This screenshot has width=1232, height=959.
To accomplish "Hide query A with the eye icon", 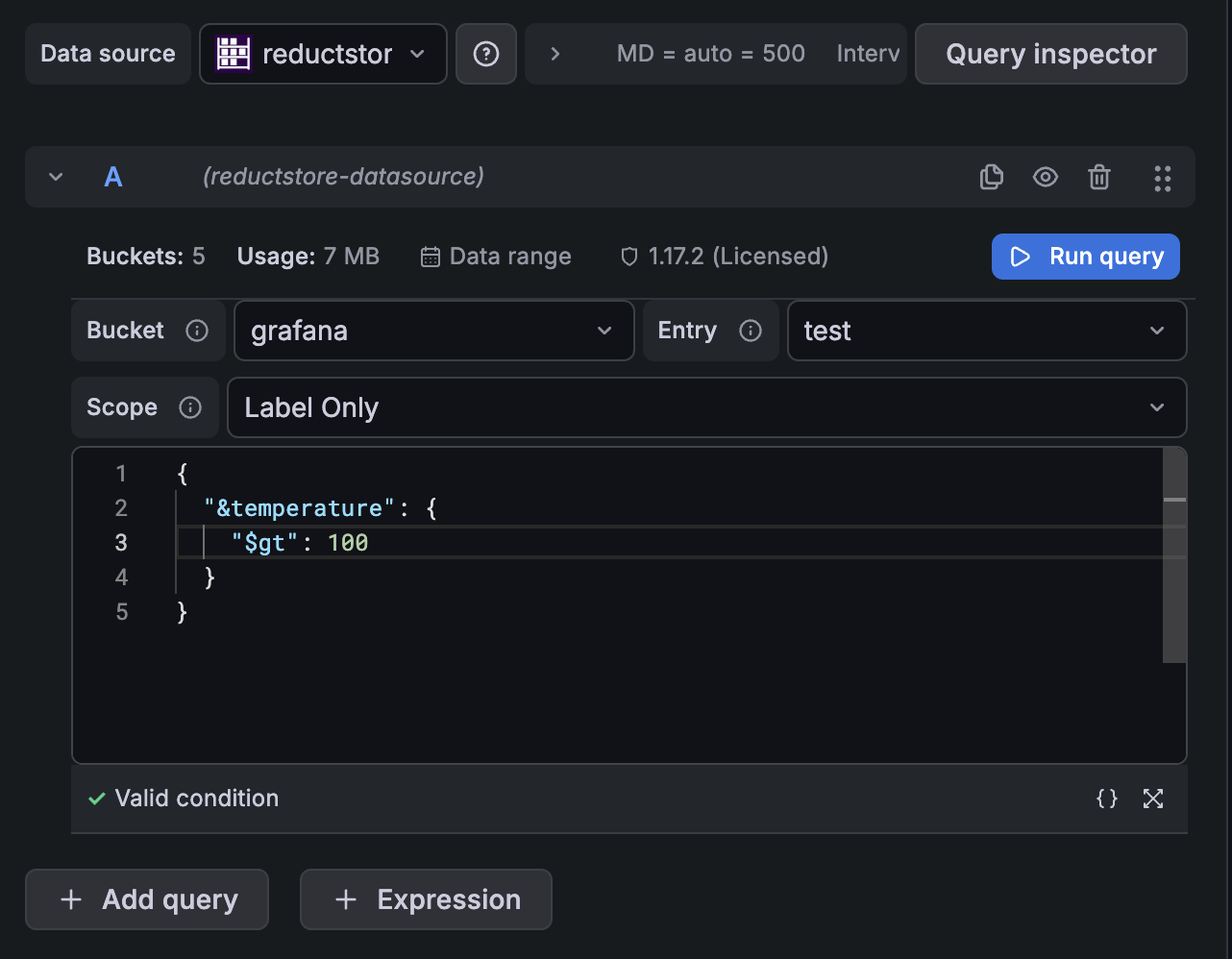I will tap(1045, 177).
